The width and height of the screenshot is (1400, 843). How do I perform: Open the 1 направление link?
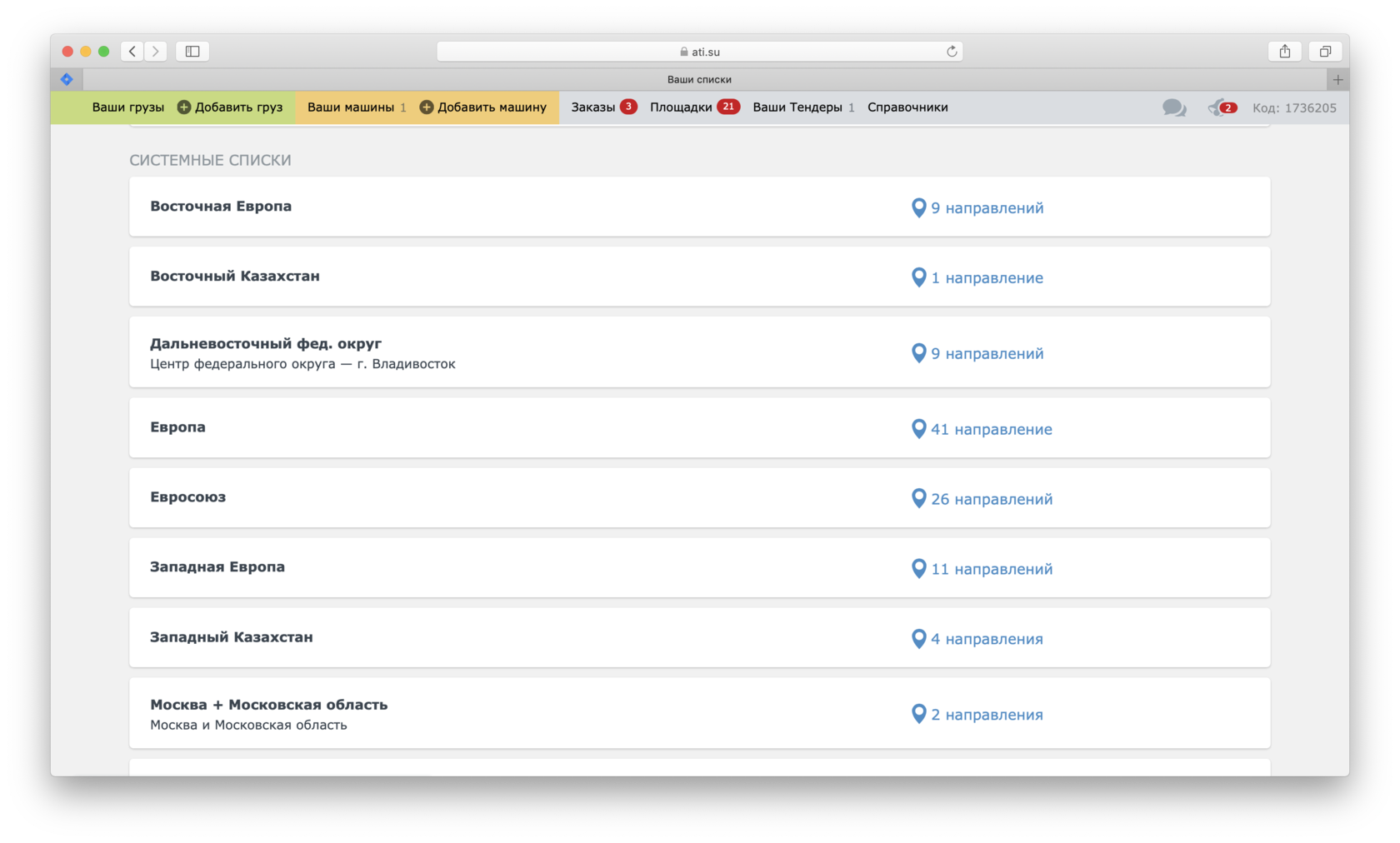coord(987,278)
